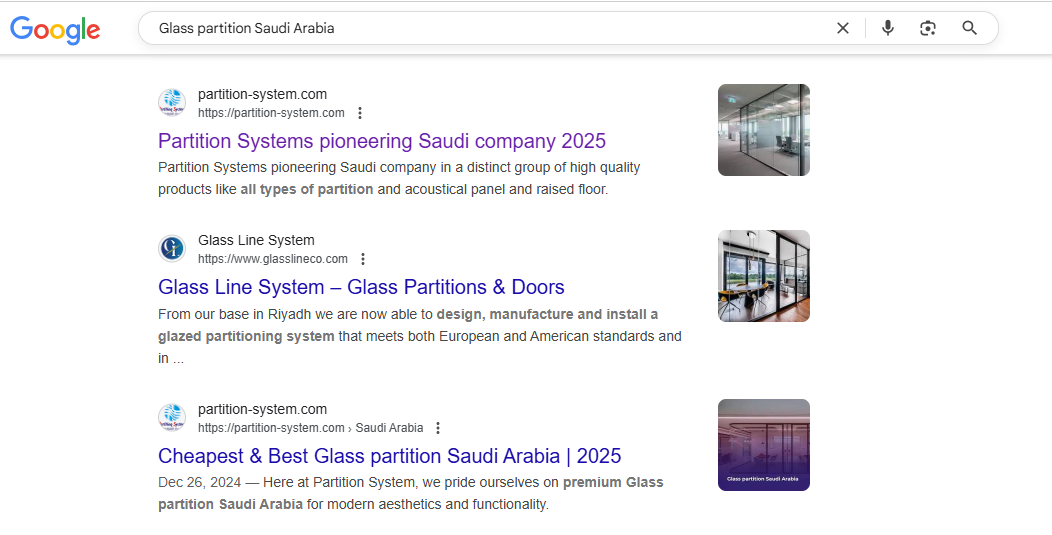Click partition-system.com favicon beside Saudi Arabia breadcrumb
The width and height of the screenshot is (1052, 535).
[x=172, y=418]
